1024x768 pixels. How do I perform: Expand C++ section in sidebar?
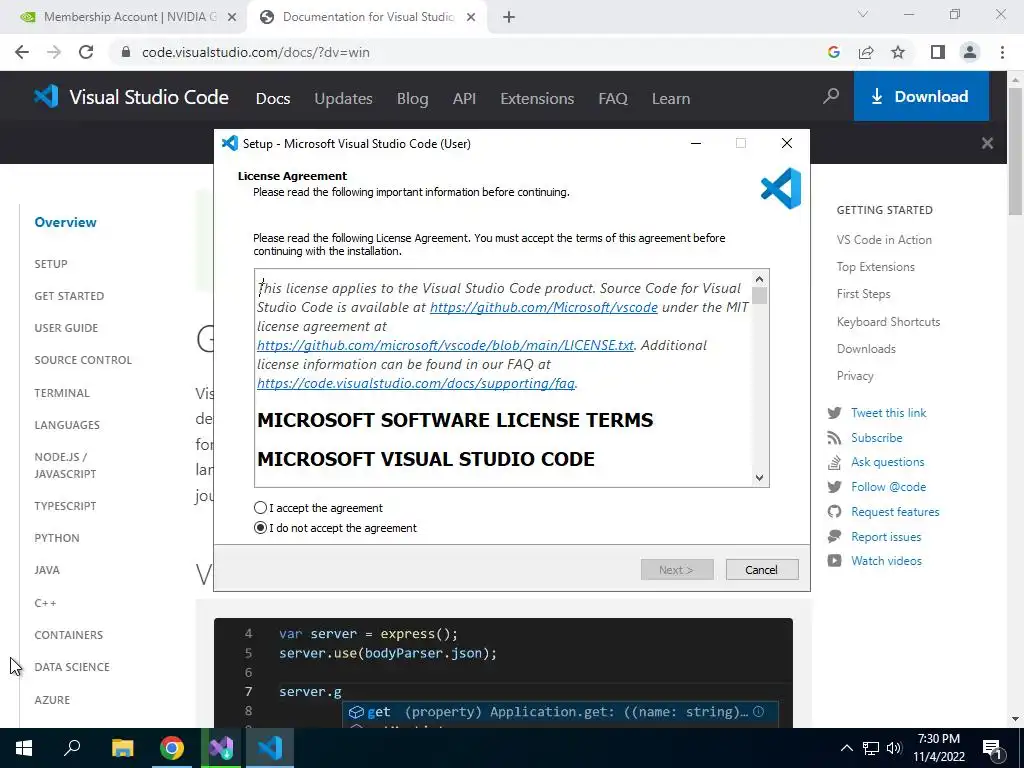click(45, 603)
